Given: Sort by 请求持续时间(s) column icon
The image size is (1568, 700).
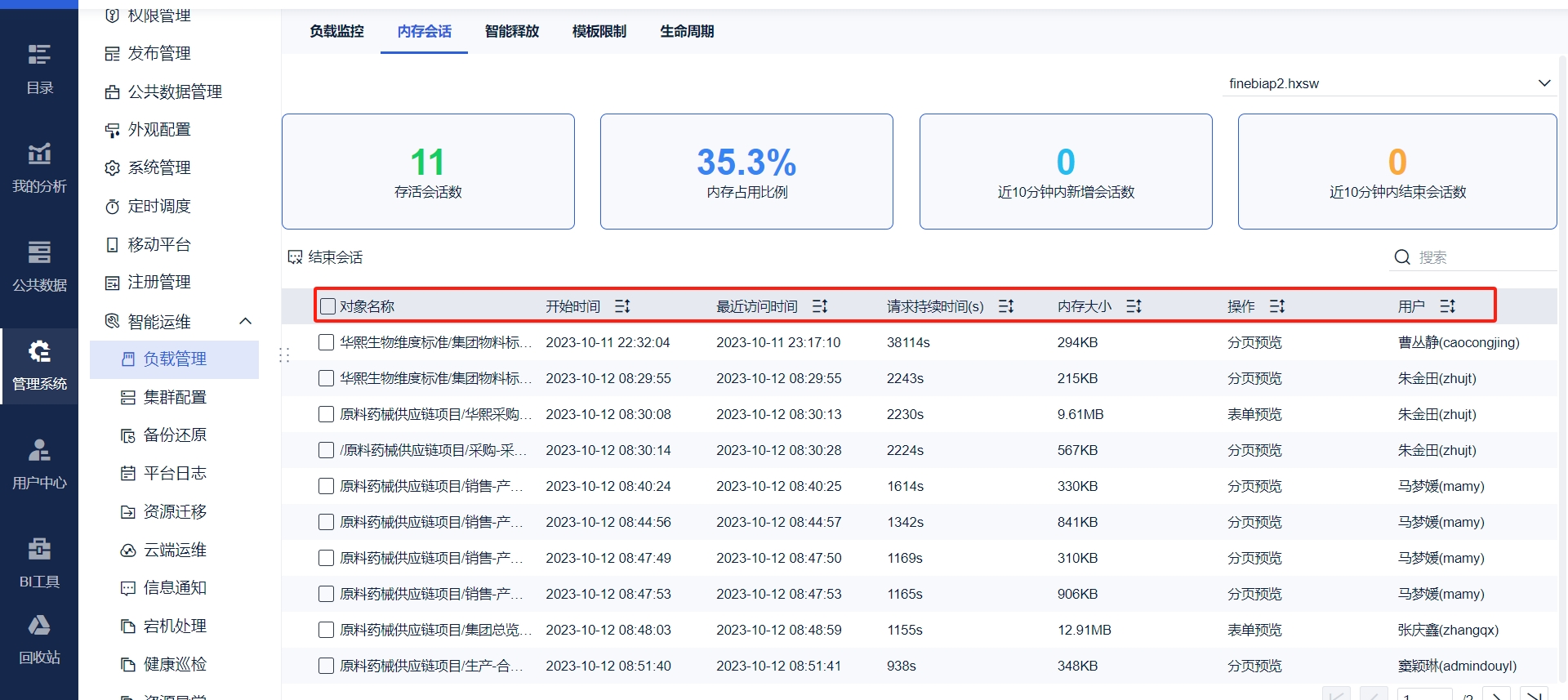Looking at the screenshot, I should click(1006, 306).
